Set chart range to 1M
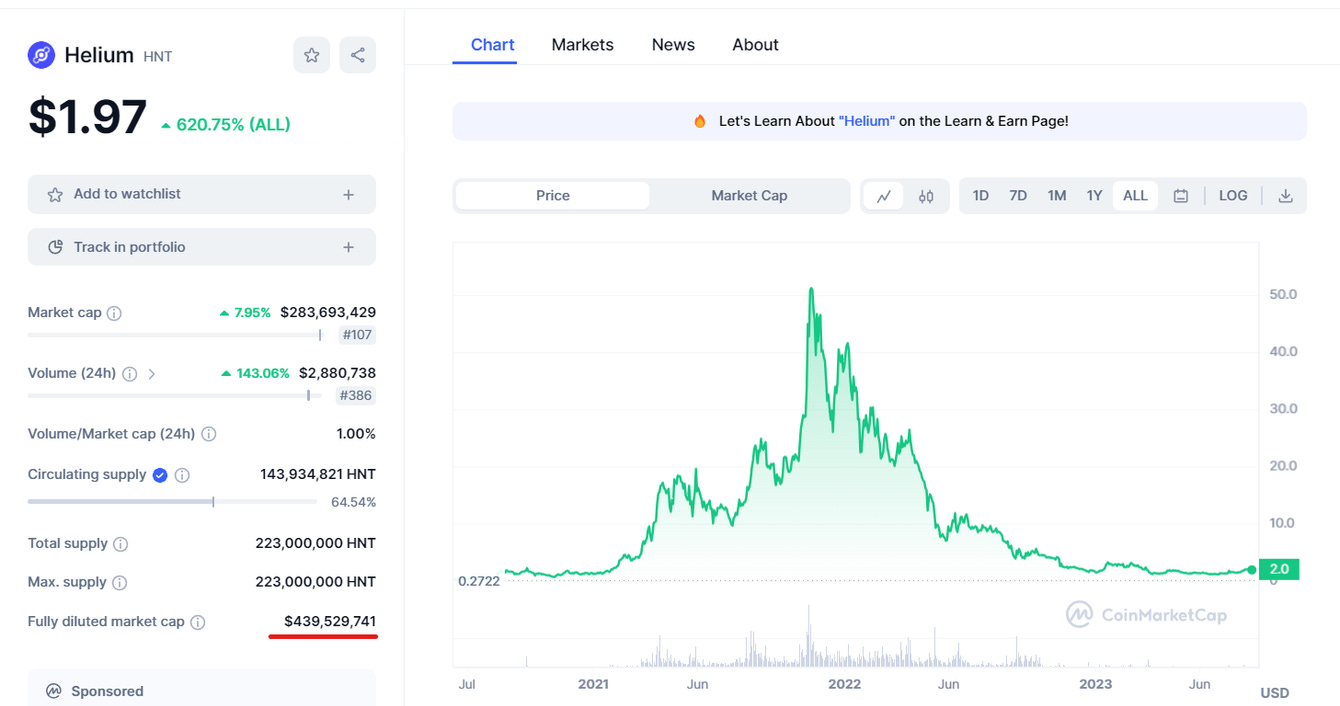1340x706 pixels. [1057, 196]
